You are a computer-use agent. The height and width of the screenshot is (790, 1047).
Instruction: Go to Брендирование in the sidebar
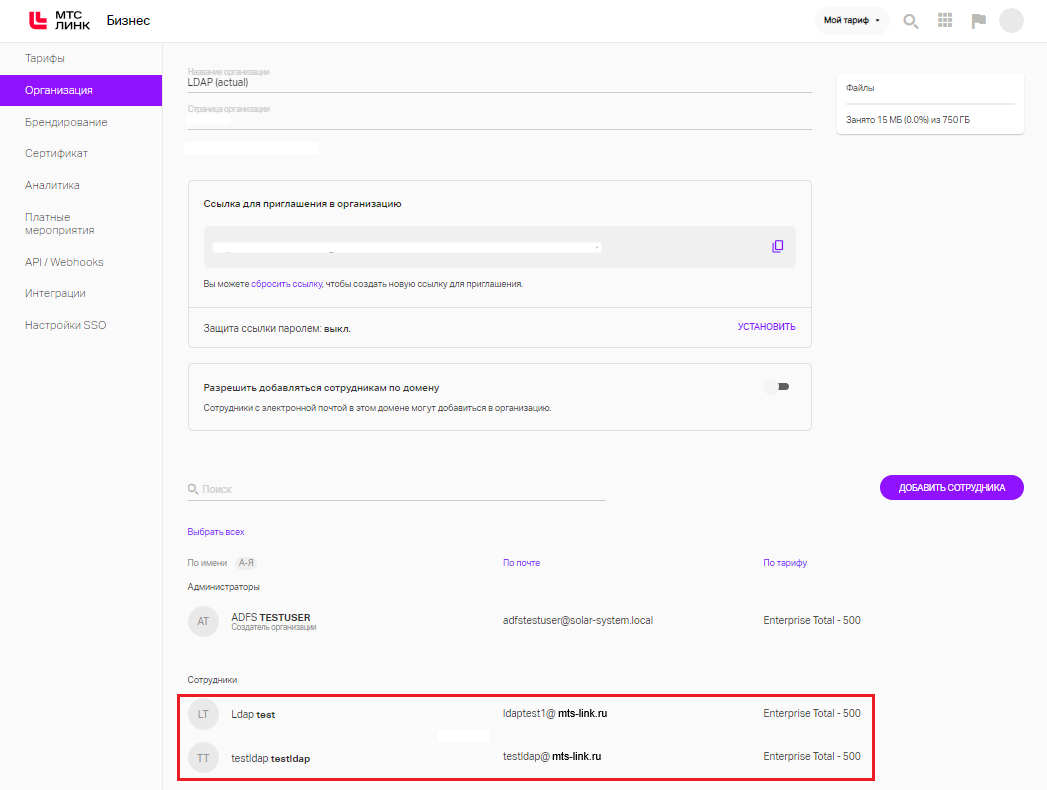point(66,122)
